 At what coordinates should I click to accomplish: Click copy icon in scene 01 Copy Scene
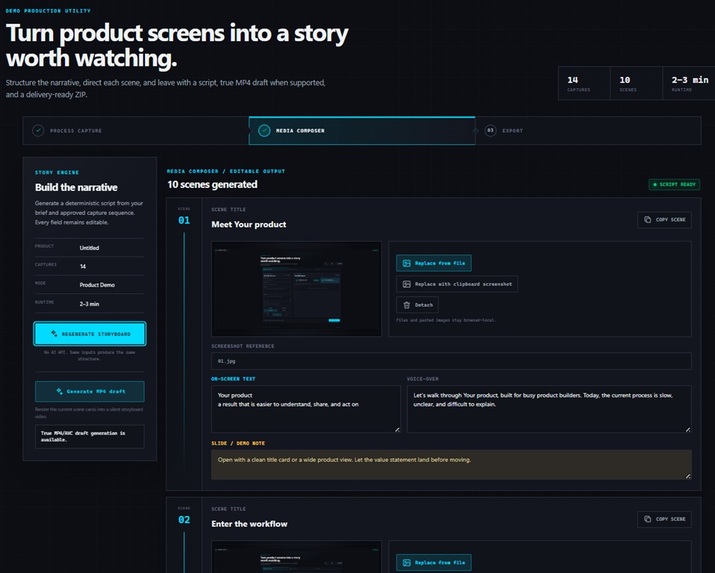[648, 220]
